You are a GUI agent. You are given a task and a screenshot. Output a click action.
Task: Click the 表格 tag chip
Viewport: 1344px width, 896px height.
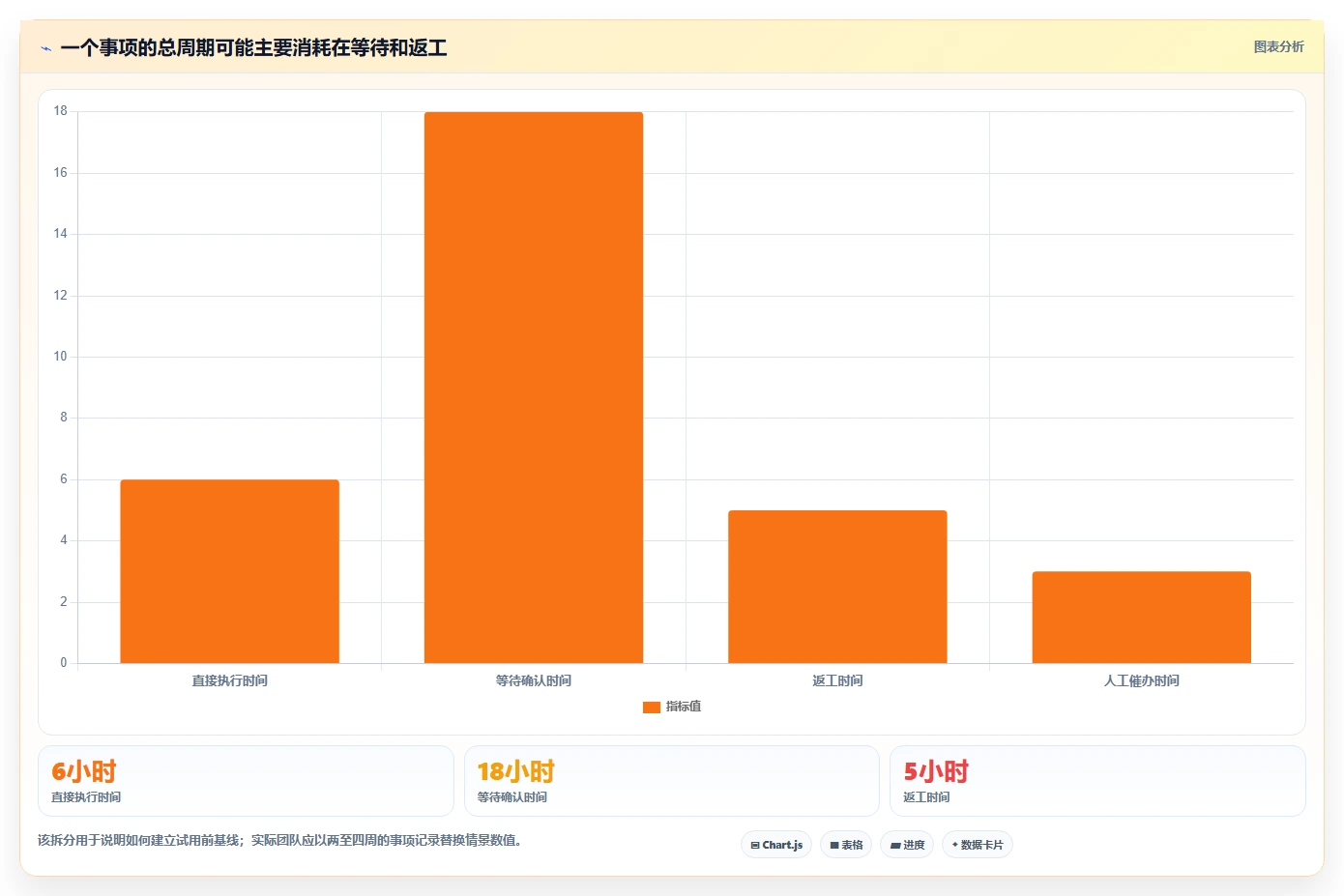click(846, 845)
